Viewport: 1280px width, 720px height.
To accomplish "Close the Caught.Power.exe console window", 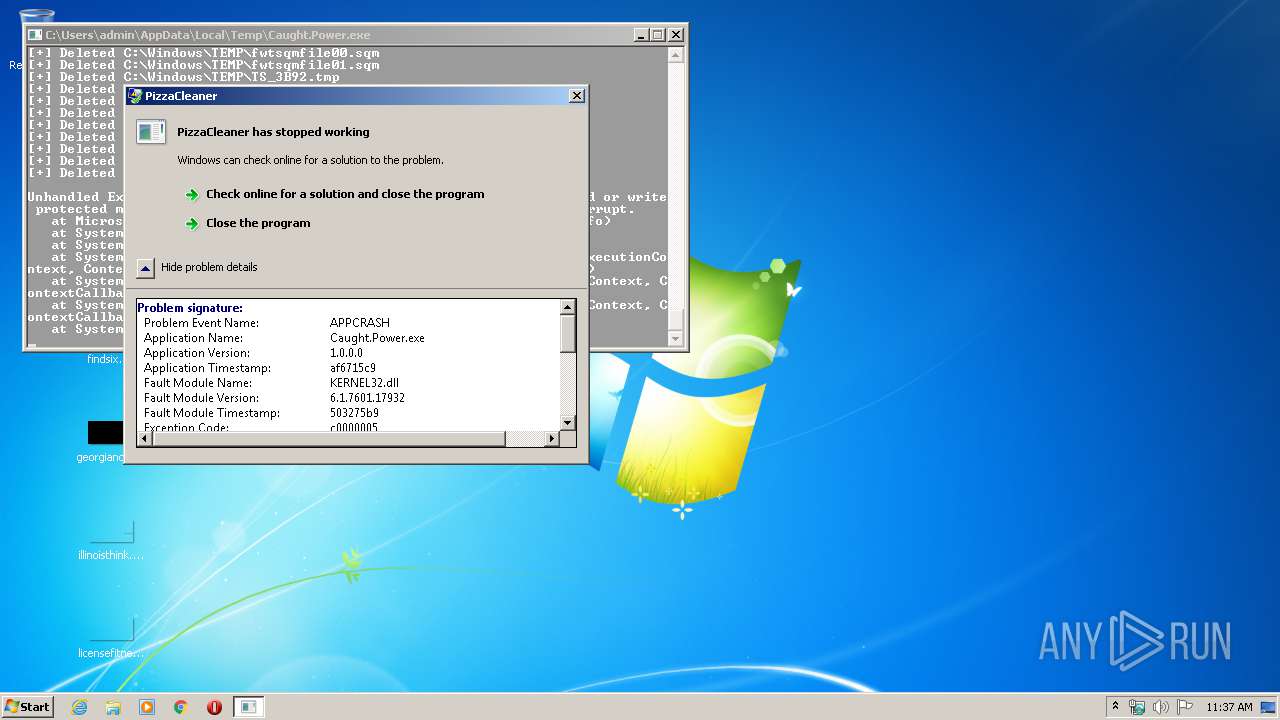I will (676, 35).
